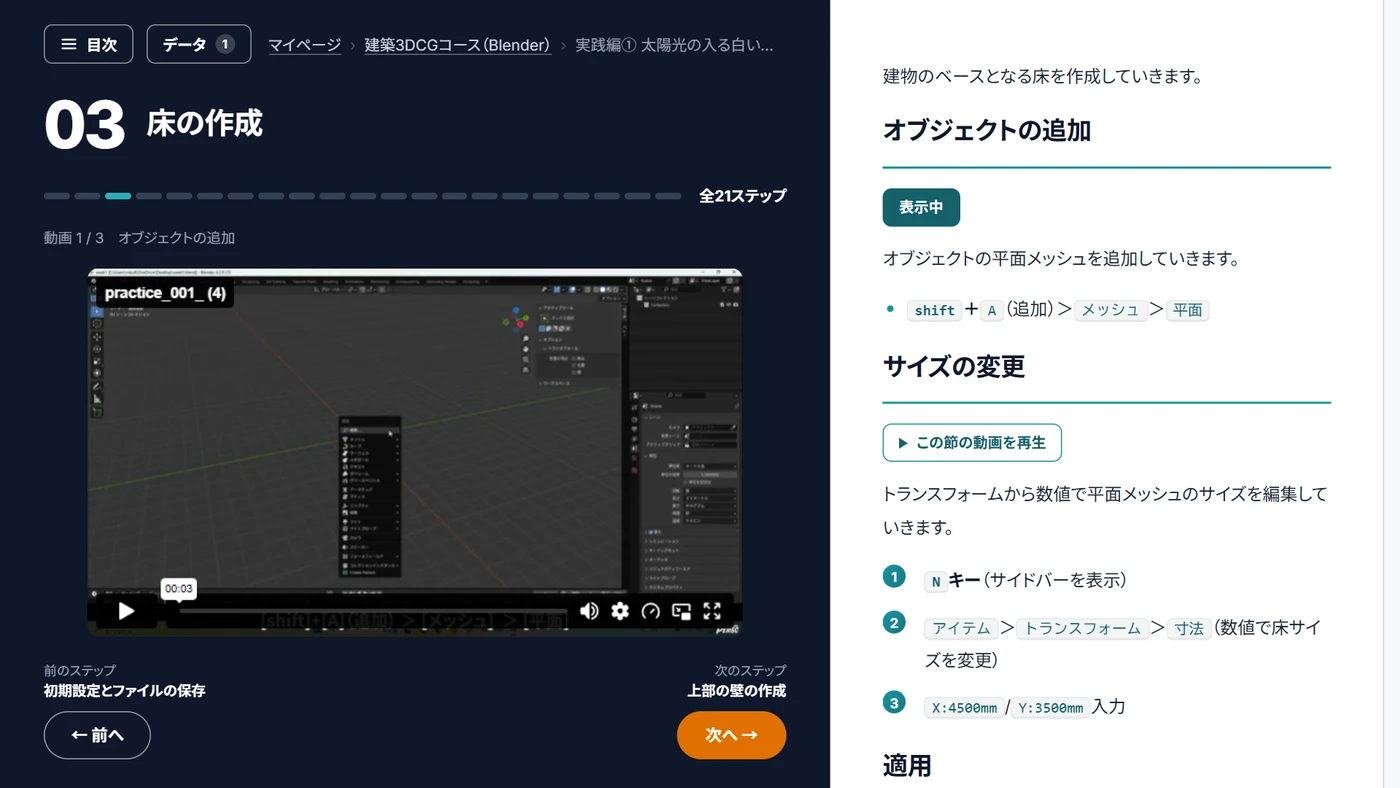The image size is (1400, 788).
Task: Play the practice_001_ video
Action: [x=126, y=611]
